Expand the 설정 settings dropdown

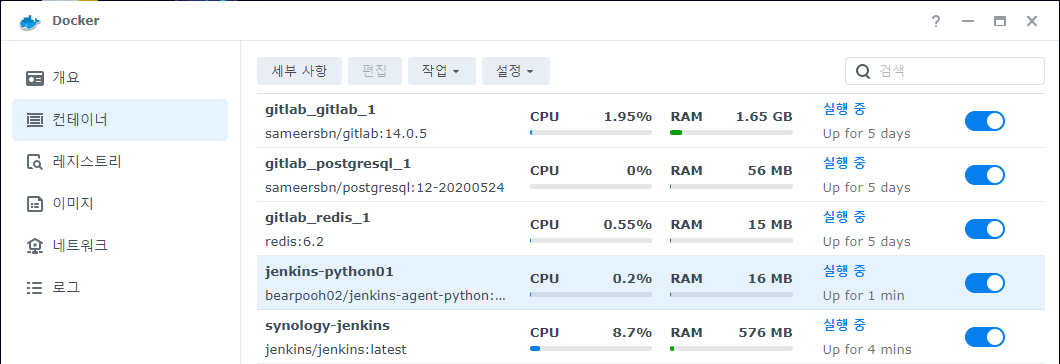click(515, 71)
